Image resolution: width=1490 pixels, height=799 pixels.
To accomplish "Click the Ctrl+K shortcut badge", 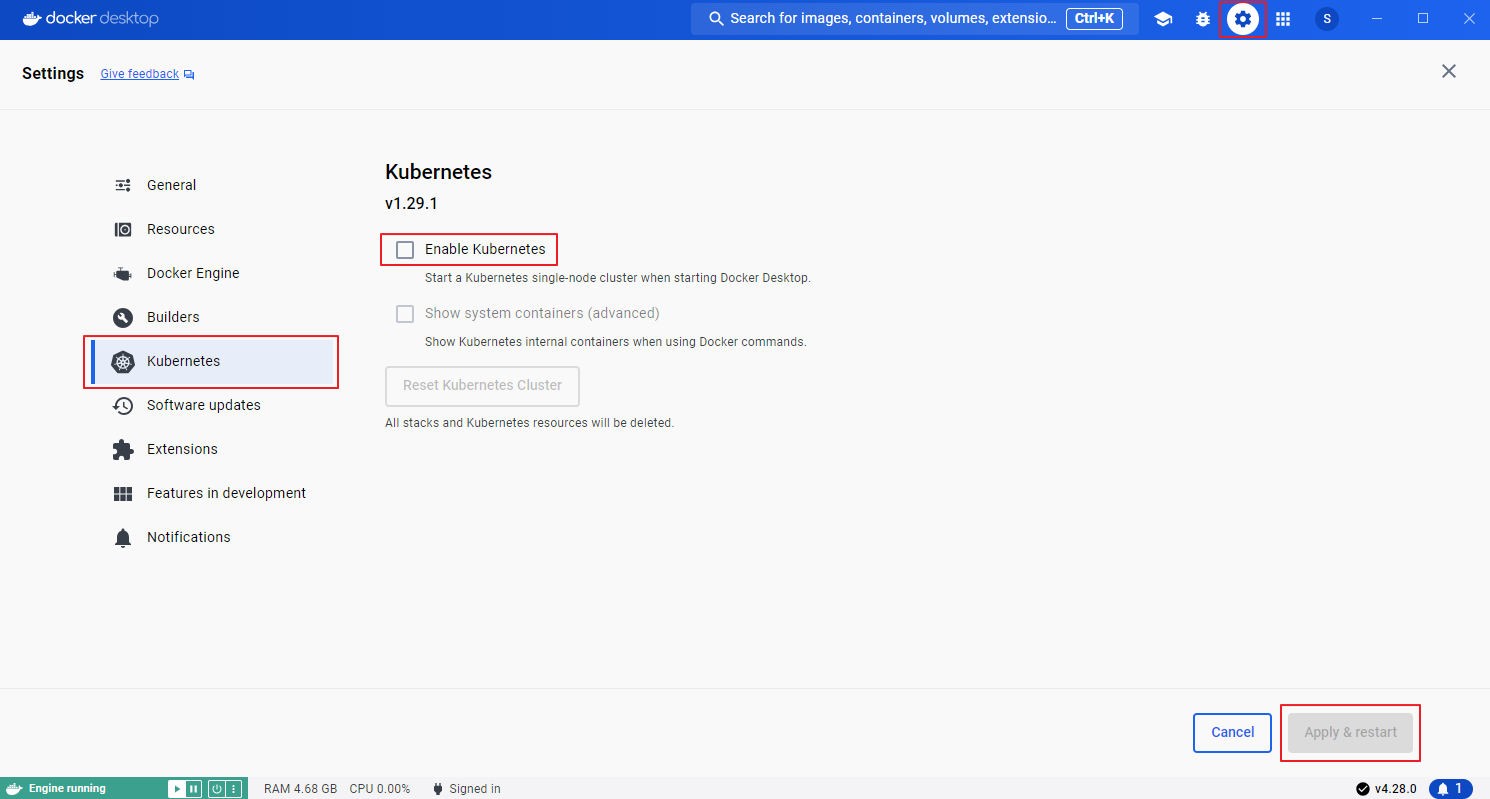I will (x=1095, y=19).
